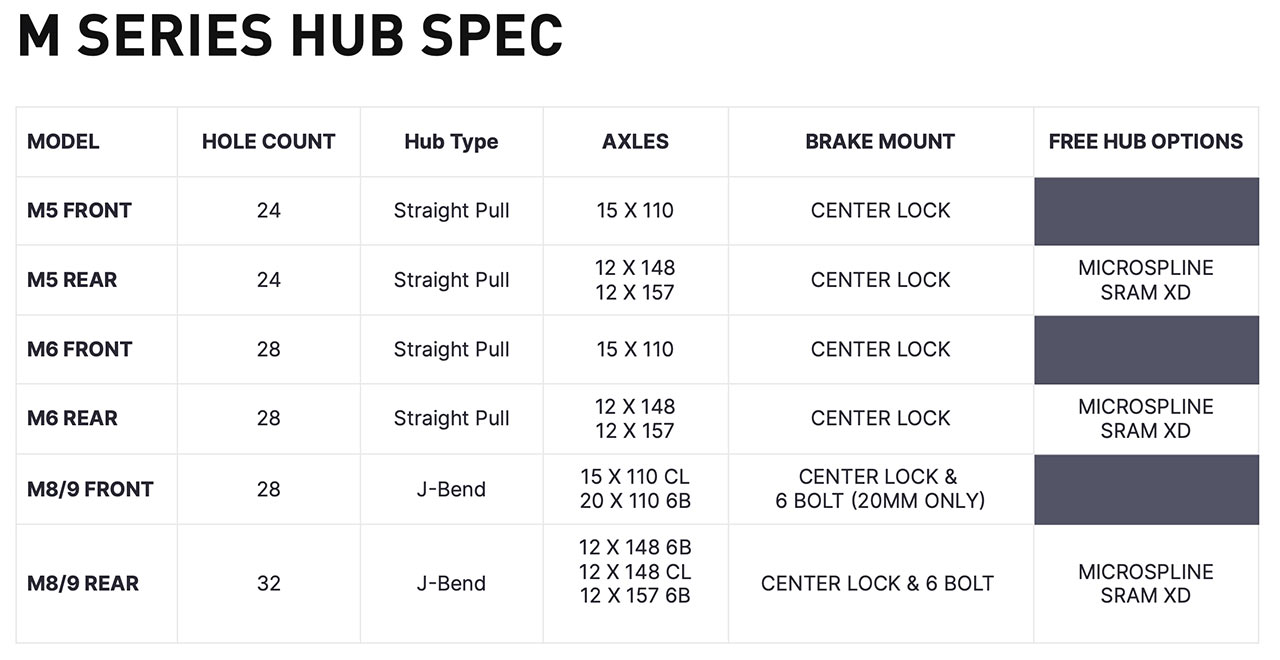Click the M5 REAR model cell
The width and height of the screenshot is (1280, 660).
click(x=72, y=280)
